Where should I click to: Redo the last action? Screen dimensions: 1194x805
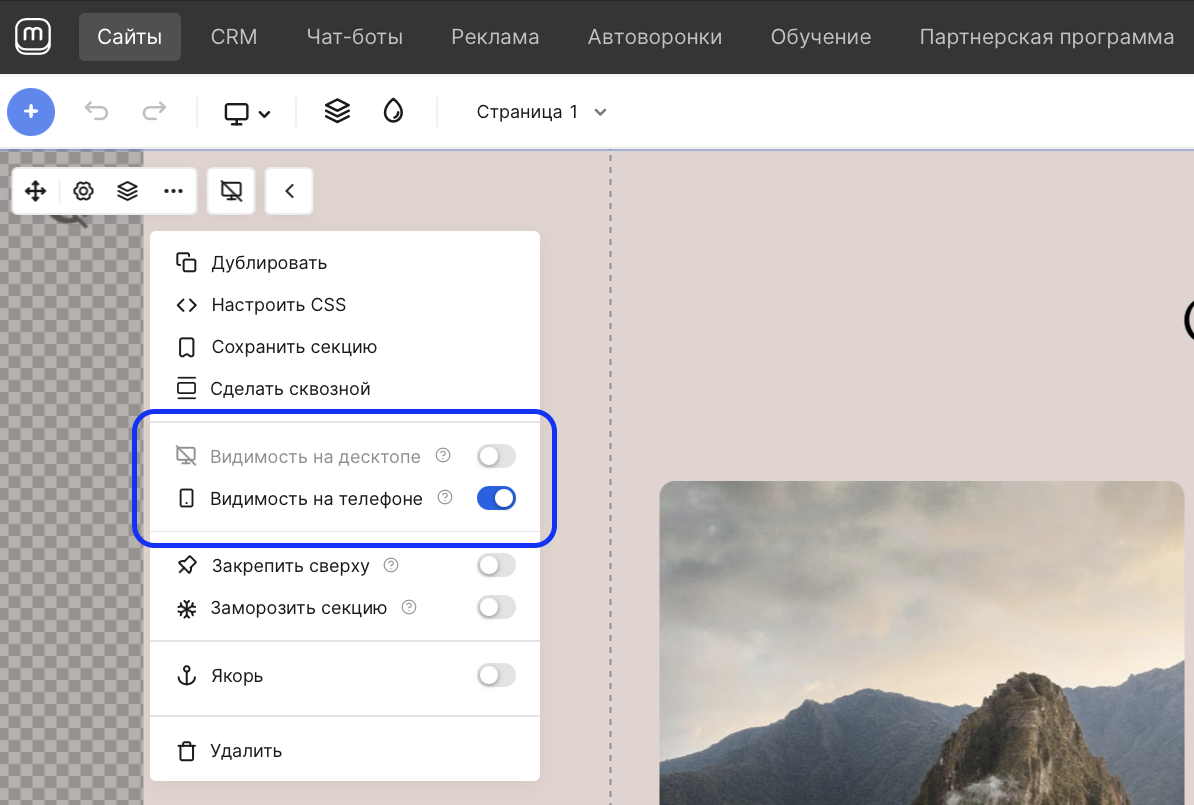point(155,112)
